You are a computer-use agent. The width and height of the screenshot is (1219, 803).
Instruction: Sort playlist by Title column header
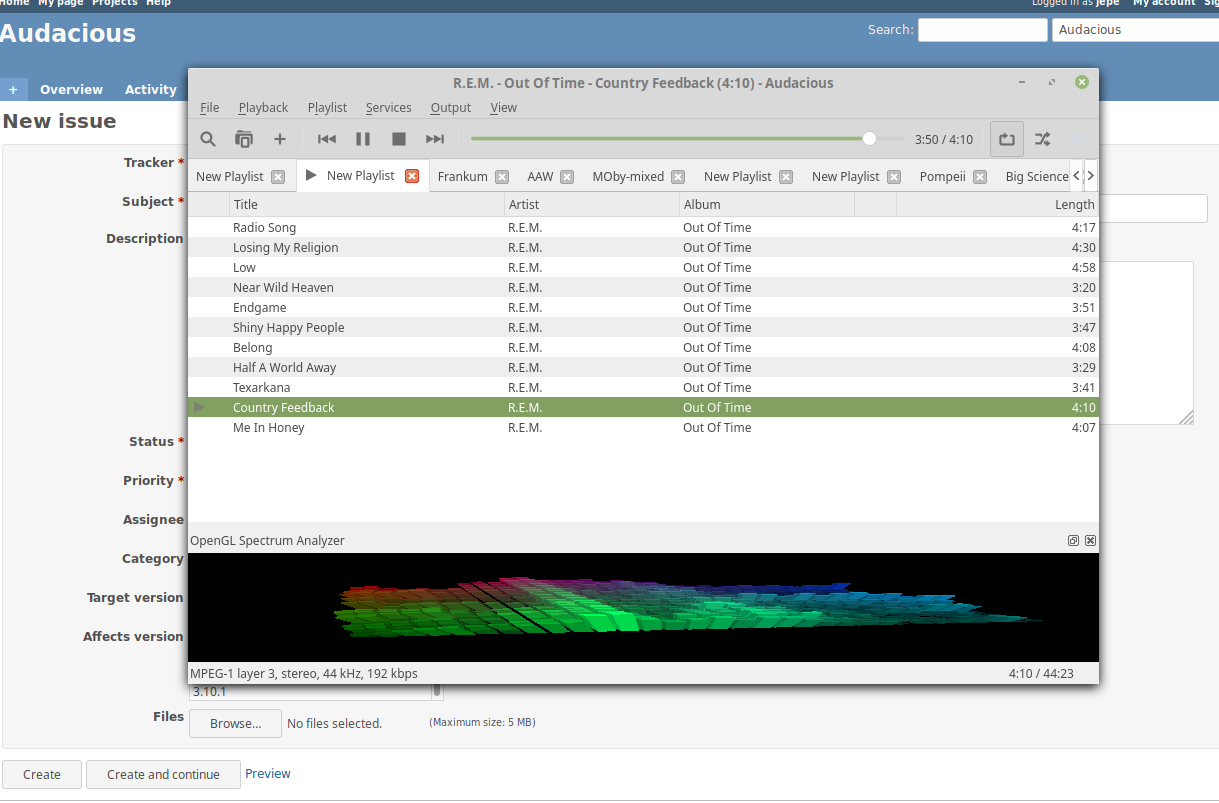[367, 204]
